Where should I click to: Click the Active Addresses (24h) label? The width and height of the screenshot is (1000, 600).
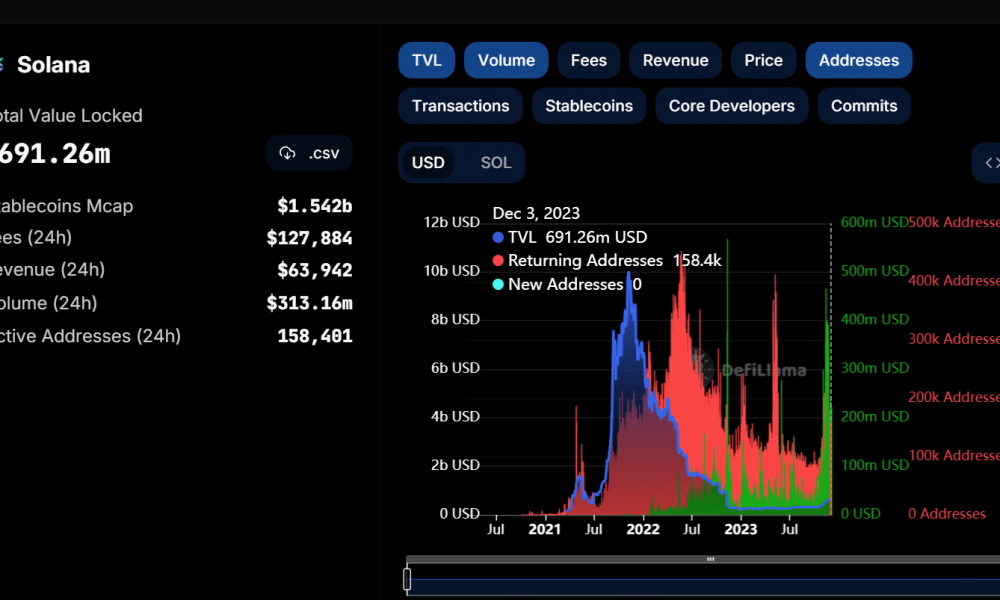[90, 336]
